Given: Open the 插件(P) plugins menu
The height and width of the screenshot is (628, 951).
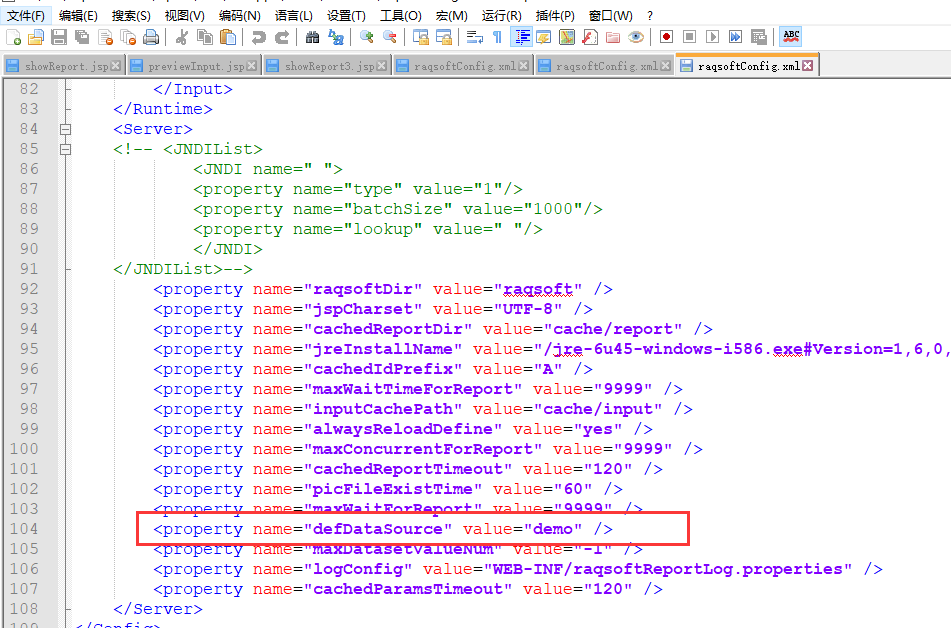Looking at the screenshot, I should point(555,15).
